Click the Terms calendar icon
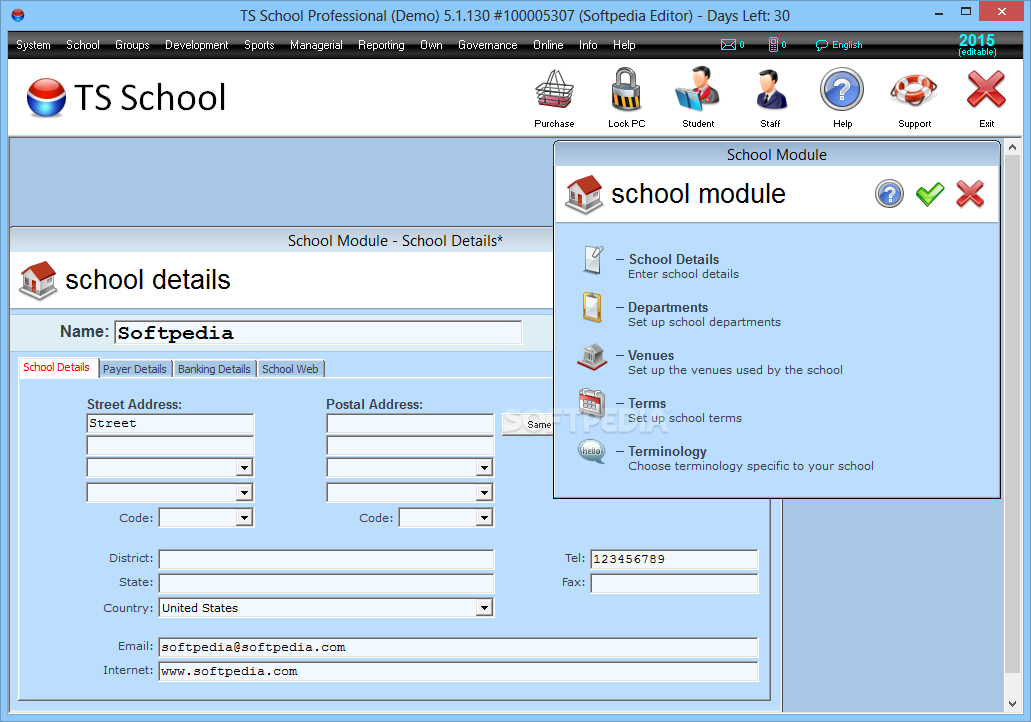Screen dimensions: 1031x722 click(592, 402)
